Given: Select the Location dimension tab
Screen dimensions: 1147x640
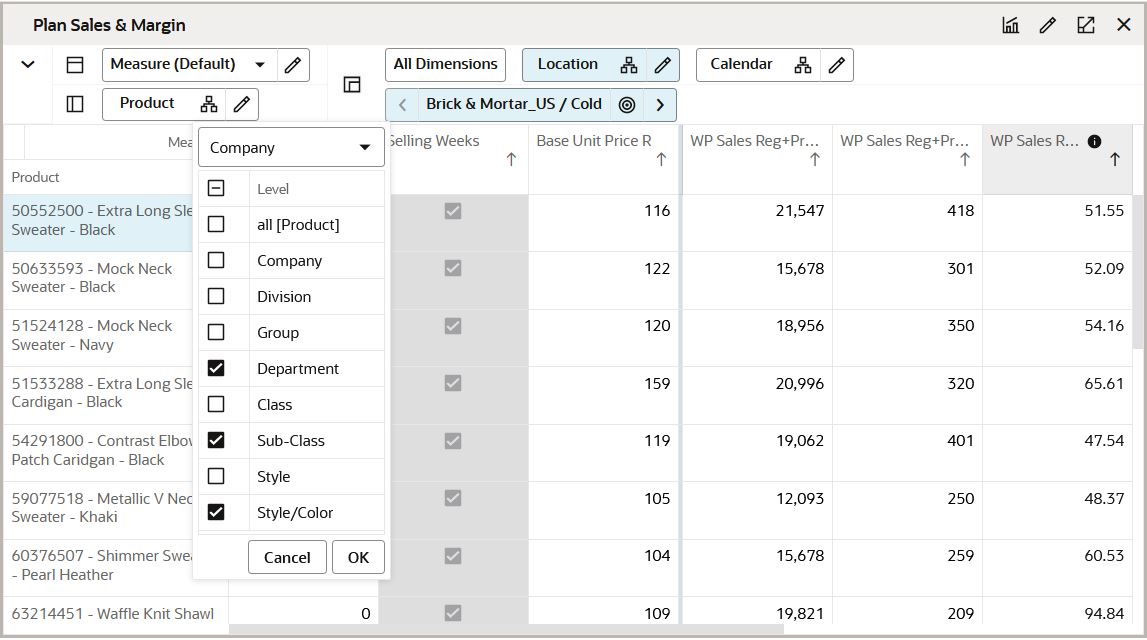Looking at the screenshot, I should [568, 65].
